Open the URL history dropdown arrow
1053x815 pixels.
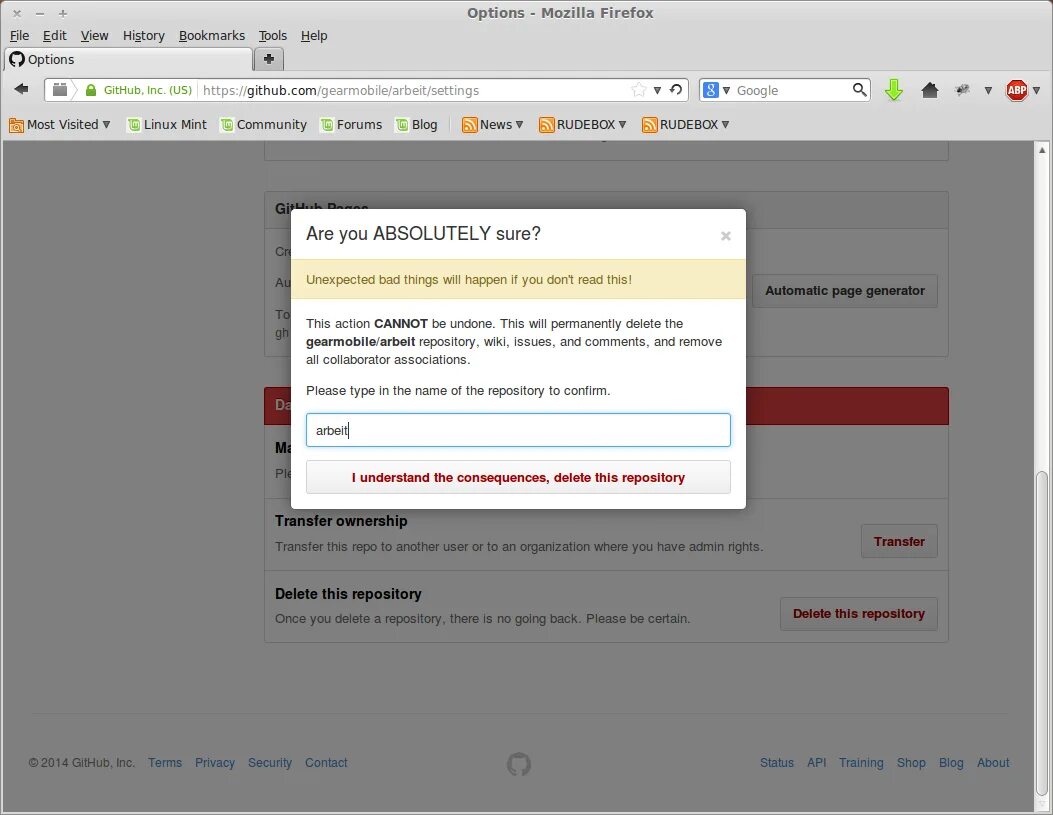click(x=657, y=90)
